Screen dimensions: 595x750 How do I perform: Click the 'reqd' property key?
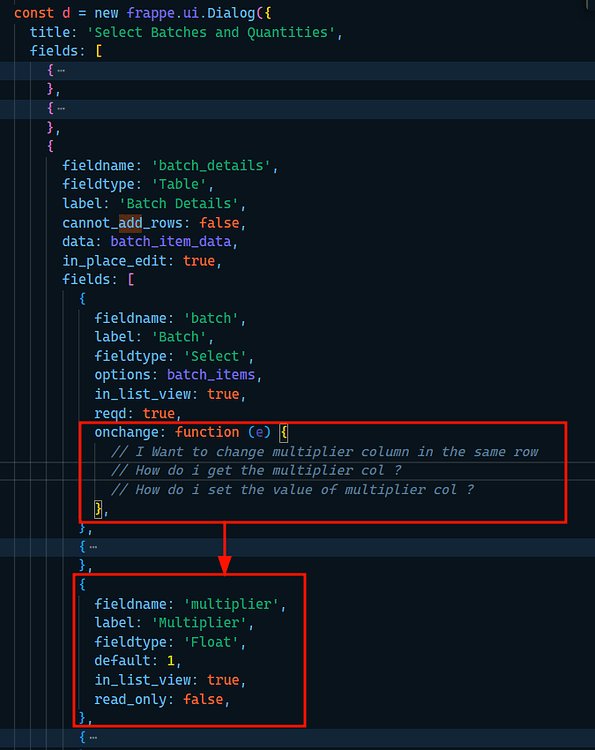pos(110,414)
